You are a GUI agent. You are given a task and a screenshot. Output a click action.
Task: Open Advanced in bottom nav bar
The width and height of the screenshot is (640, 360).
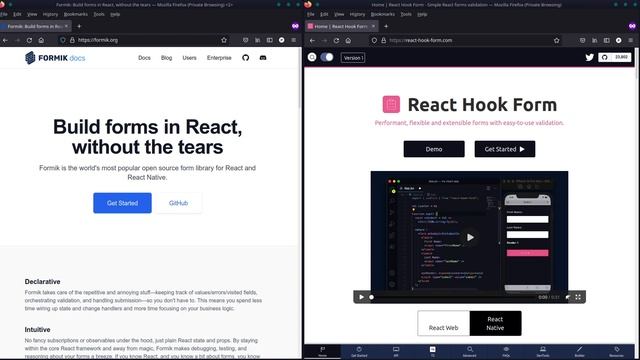(x=469, y=352)
